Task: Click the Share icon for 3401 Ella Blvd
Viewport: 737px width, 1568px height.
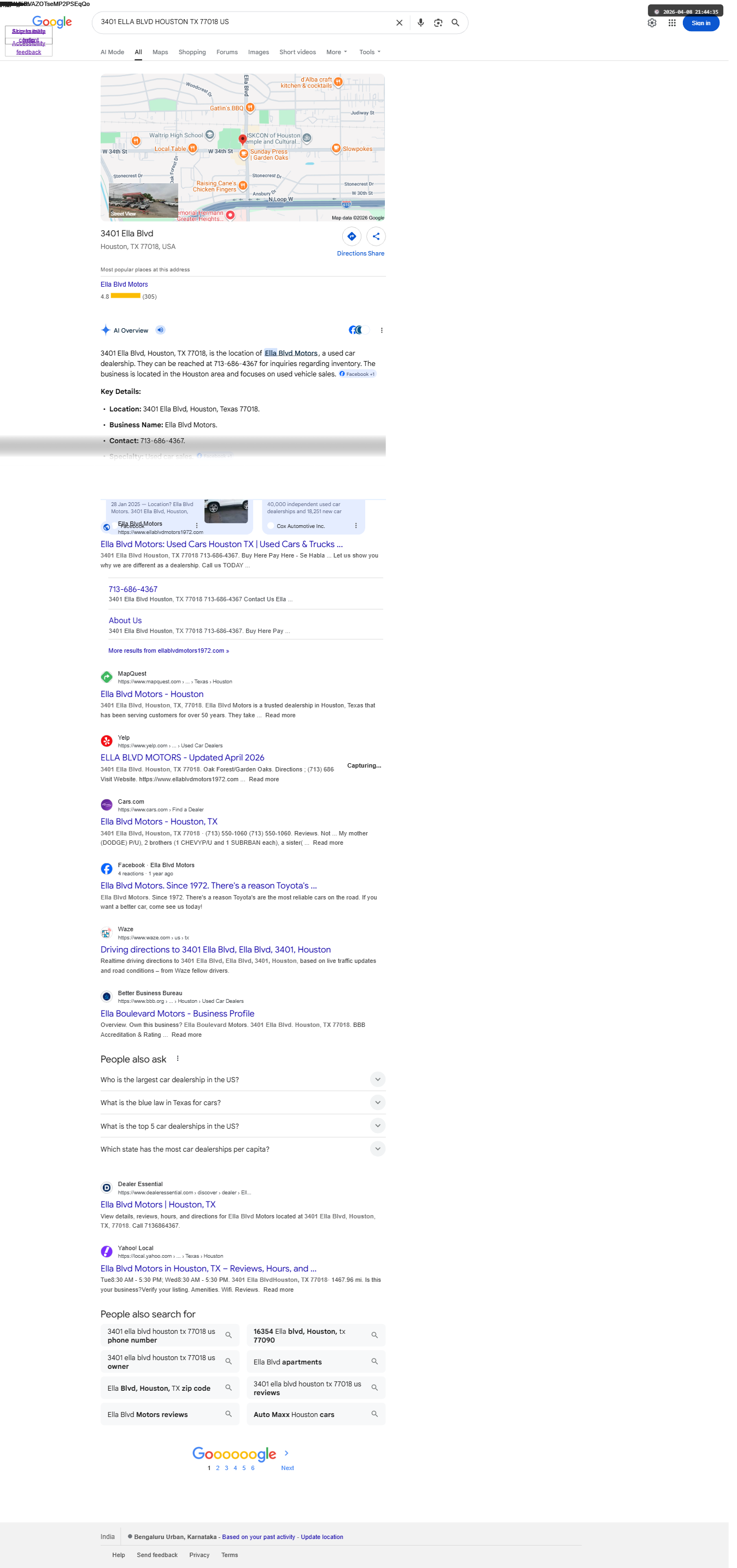Action: (376, 236)
